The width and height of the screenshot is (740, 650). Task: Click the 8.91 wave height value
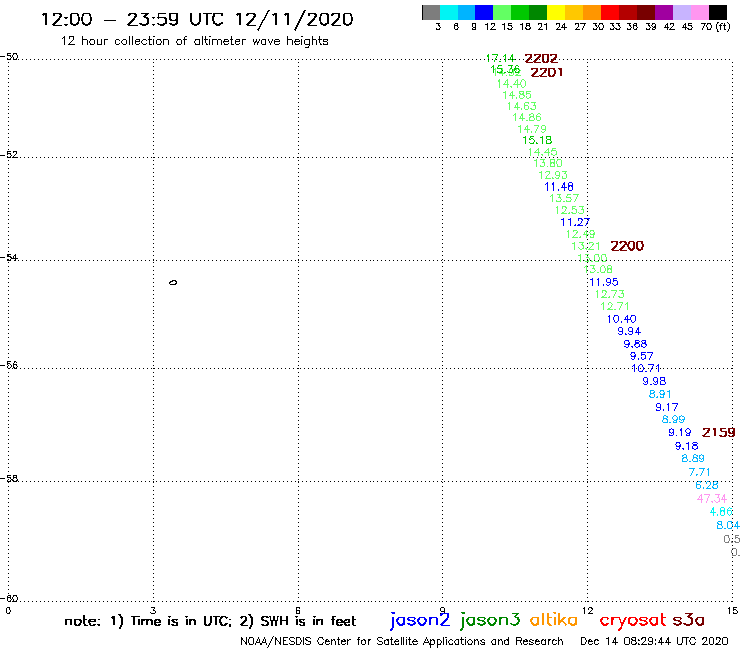(x=660, y=394)
